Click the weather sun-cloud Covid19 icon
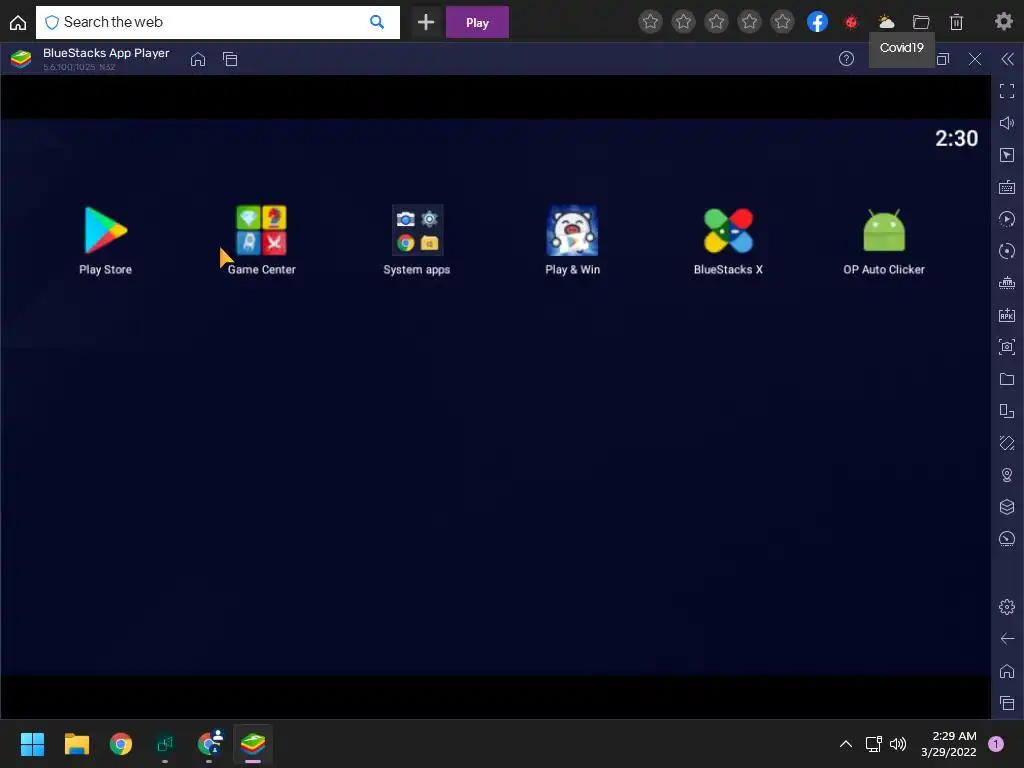The image size is (1024, 768). [886, 22]
